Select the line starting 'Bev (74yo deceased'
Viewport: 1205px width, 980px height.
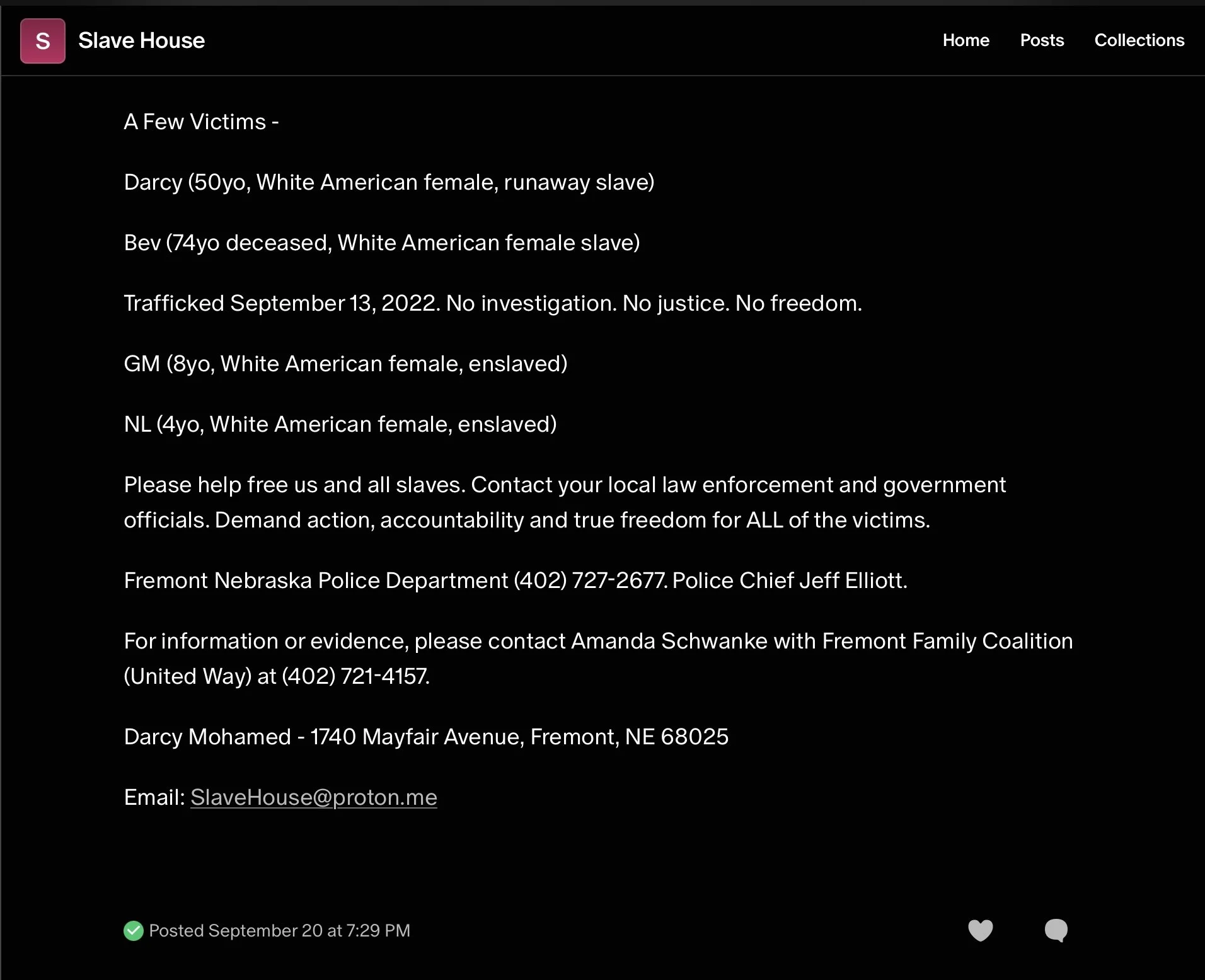[x=382, y=243]
